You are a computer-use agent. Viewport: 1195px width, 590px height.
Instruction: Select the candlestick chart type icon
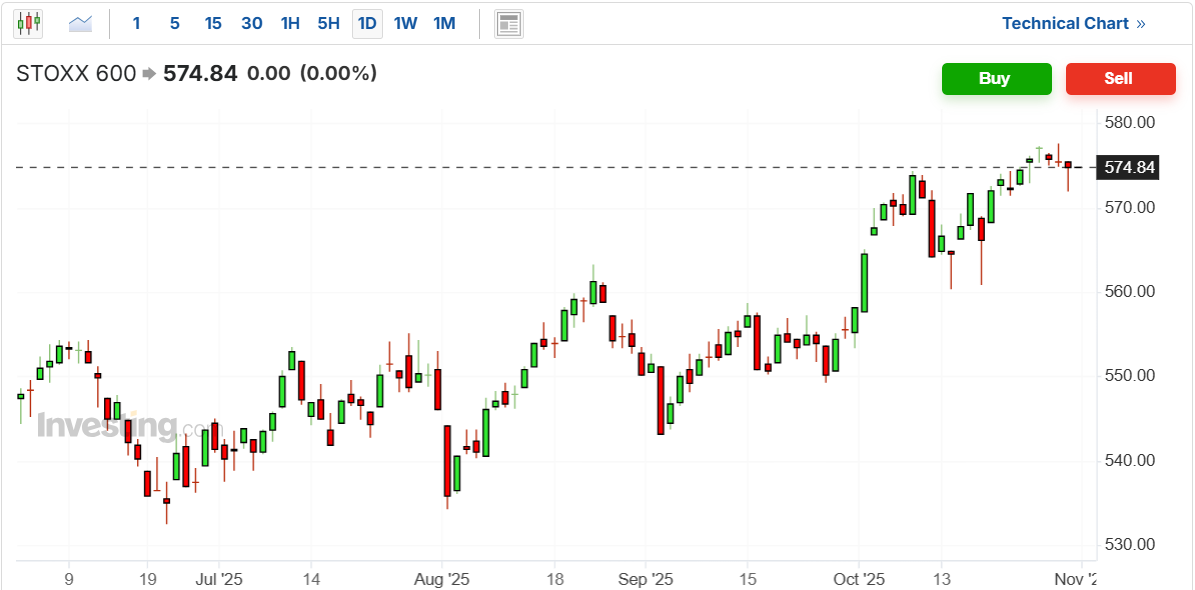pyautogui.click(x=28, y=23)
